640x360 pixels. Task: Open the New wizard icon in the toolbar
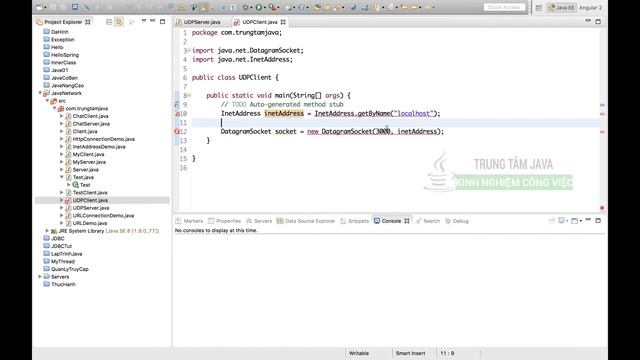40,7
